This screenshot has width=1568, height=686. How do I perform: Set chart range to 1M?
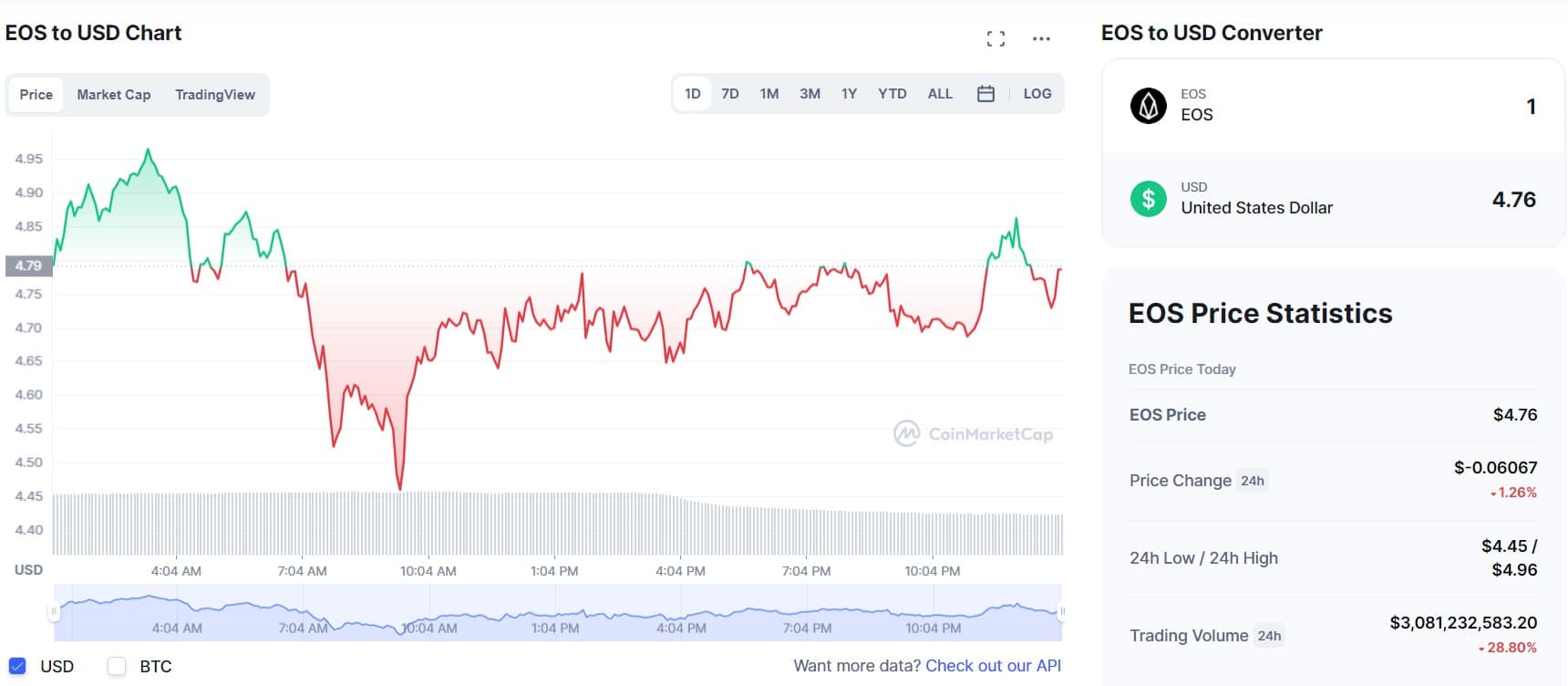coord(769,93)
